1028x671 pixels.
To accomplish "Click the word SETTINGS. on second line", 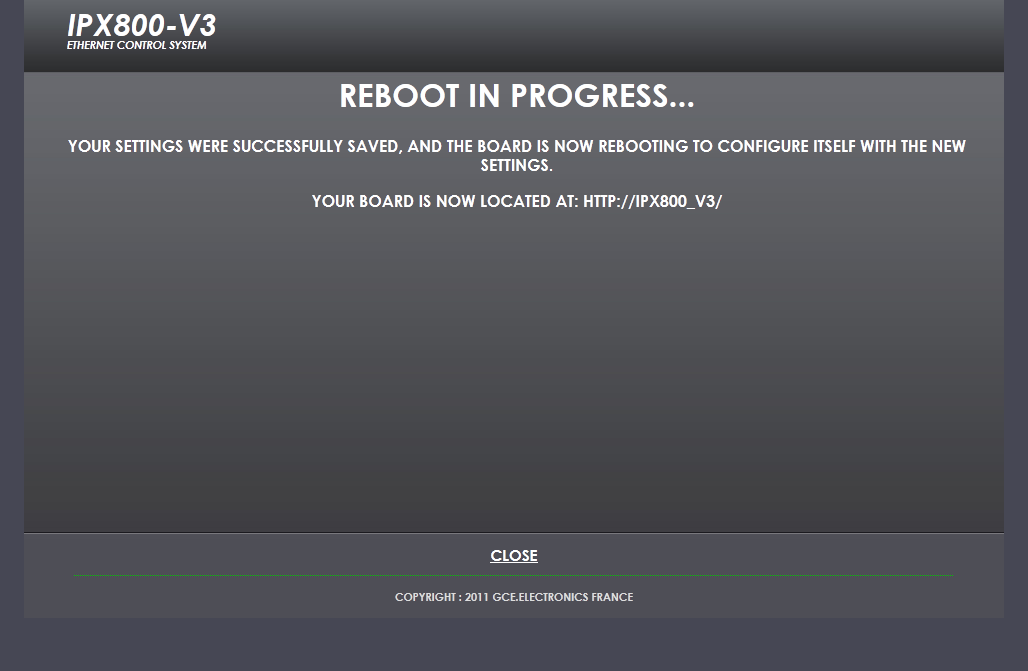I will pyautogui.click(x=517, y=165).
